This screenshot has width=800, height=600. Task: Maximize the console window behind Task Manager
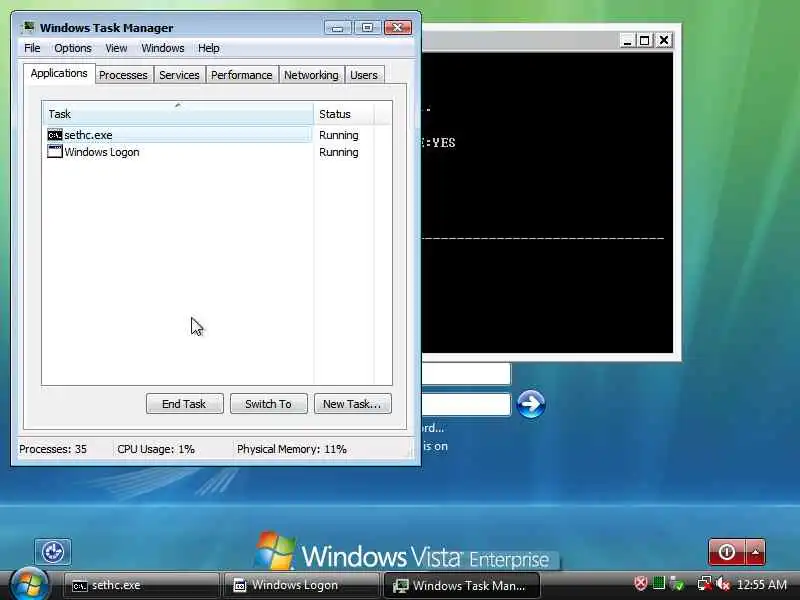click(645, 40)
